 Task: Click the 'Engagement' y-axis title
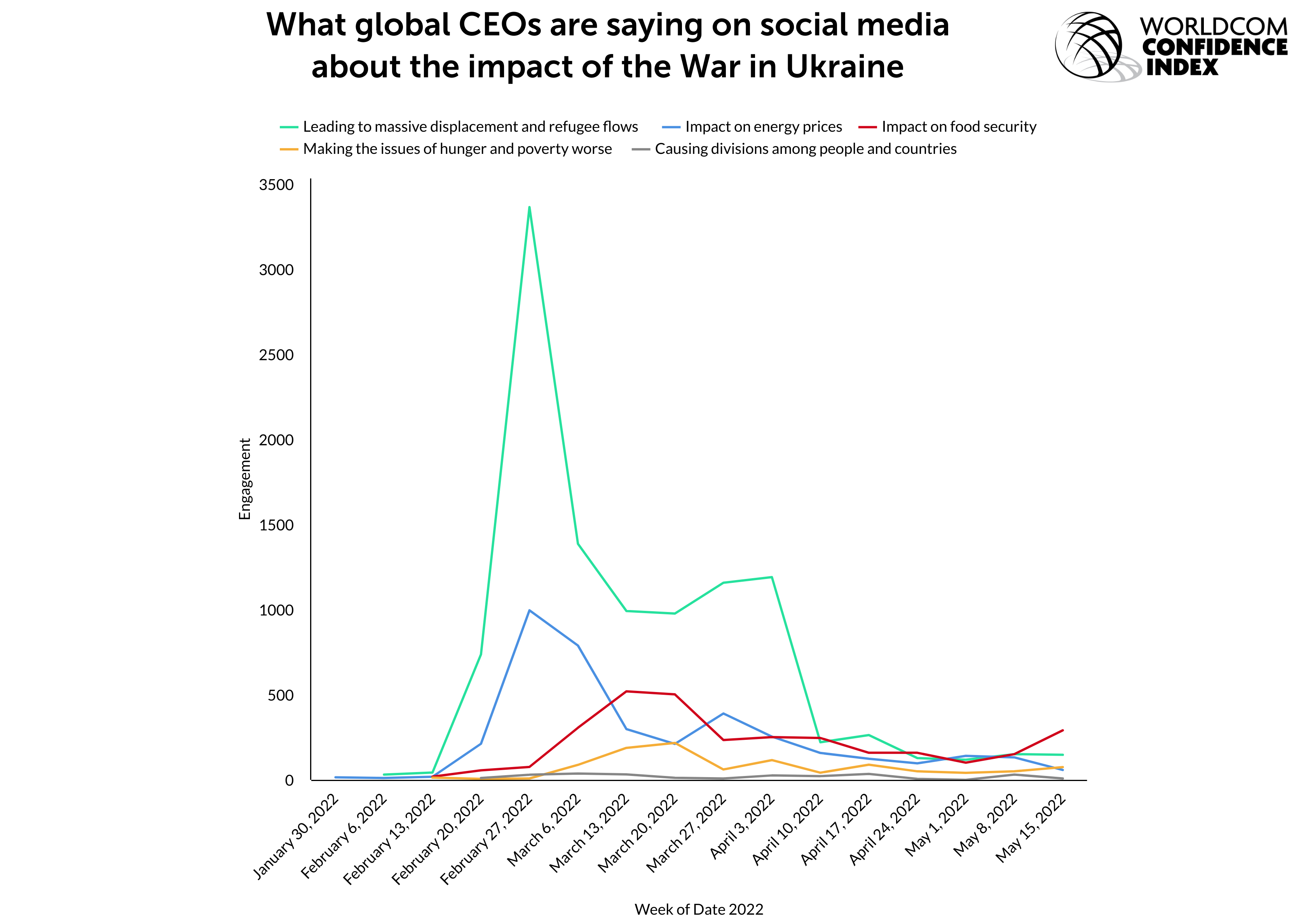244,479
